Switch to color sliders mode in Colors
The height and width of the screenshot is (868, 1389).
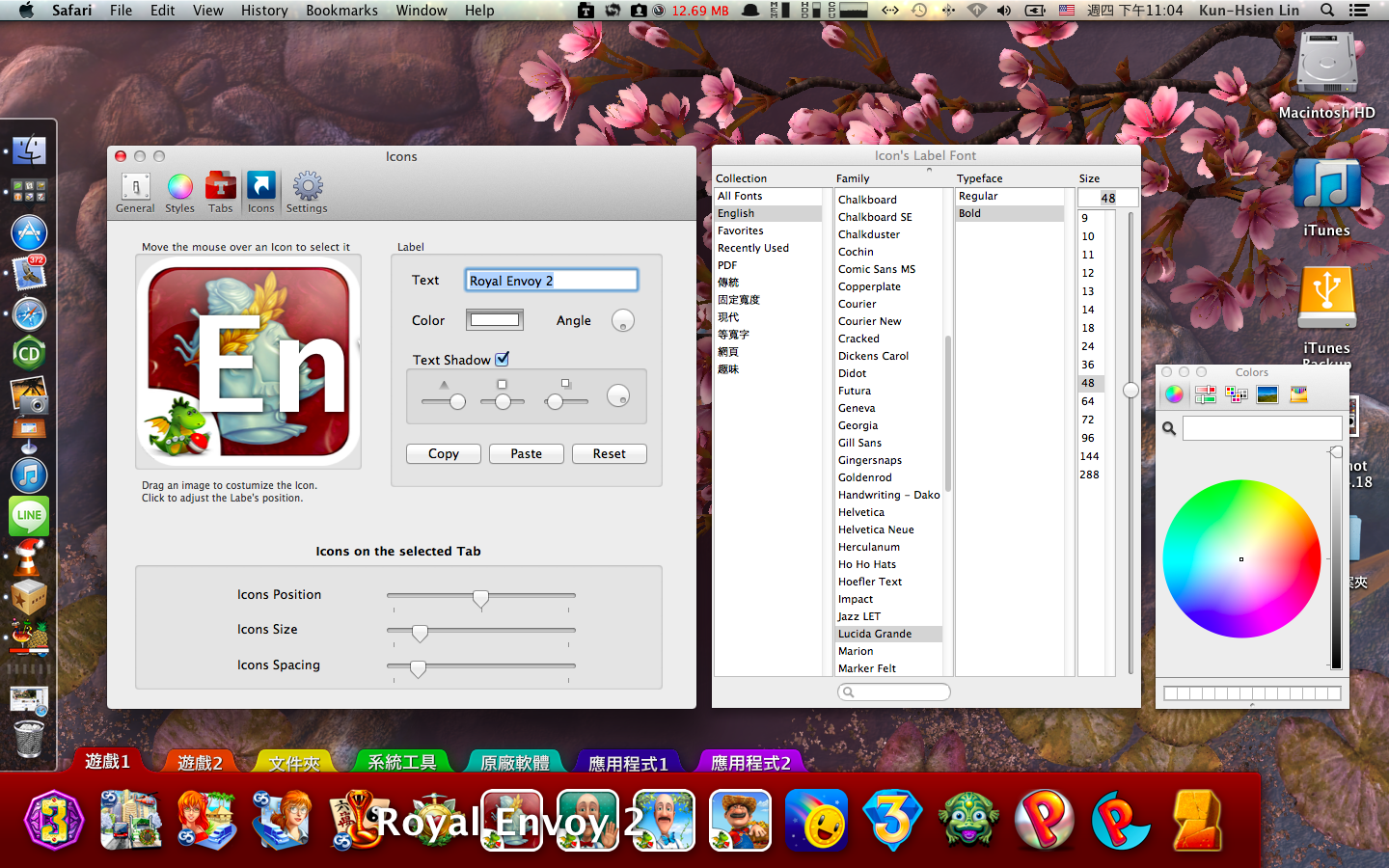1205,393
